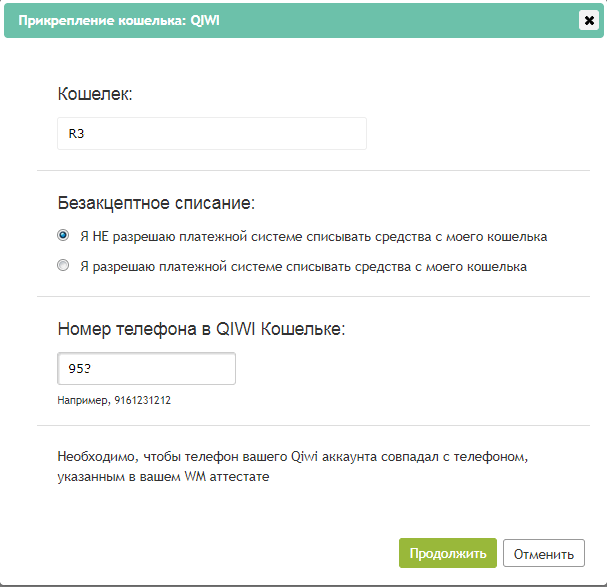The image size is (607, 587).
Task: Click the notice starting with "Необходимо, чтобы телефон"
Action: (293, 467)
